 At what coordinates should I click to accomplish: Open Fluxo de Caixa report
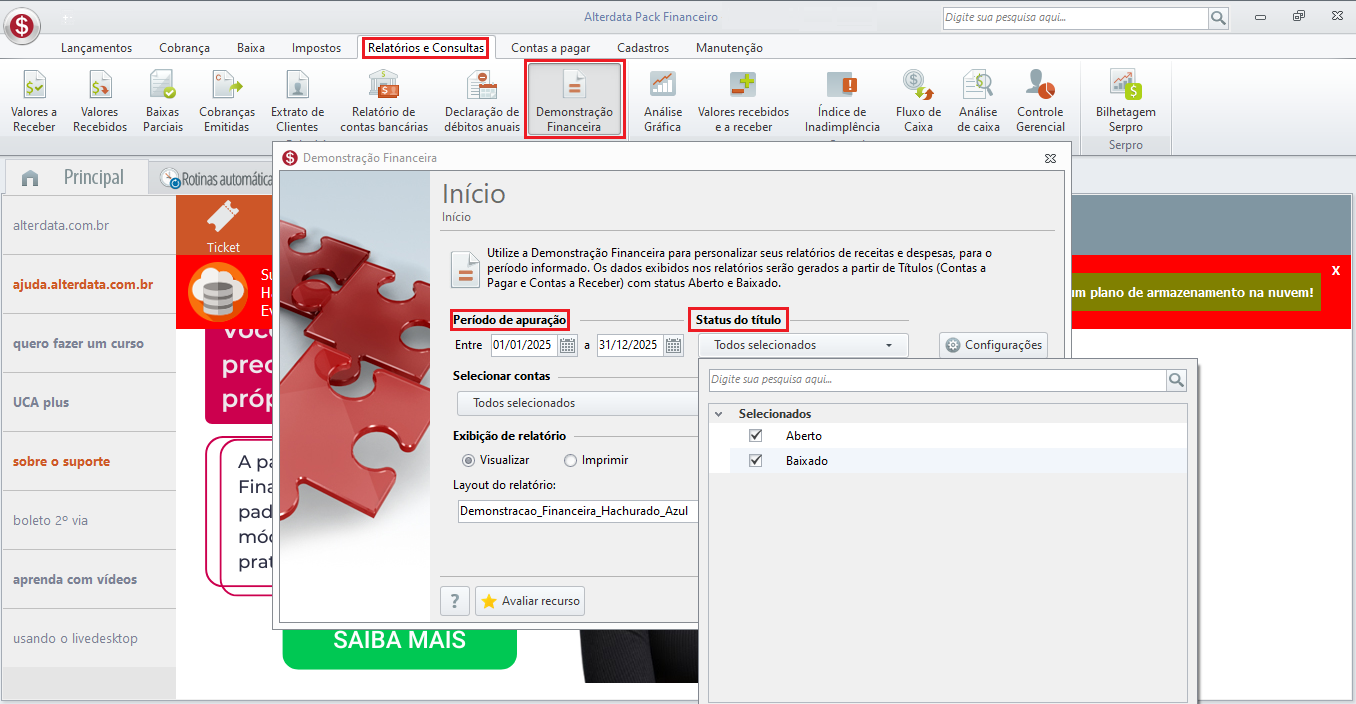tap(918, 101)
